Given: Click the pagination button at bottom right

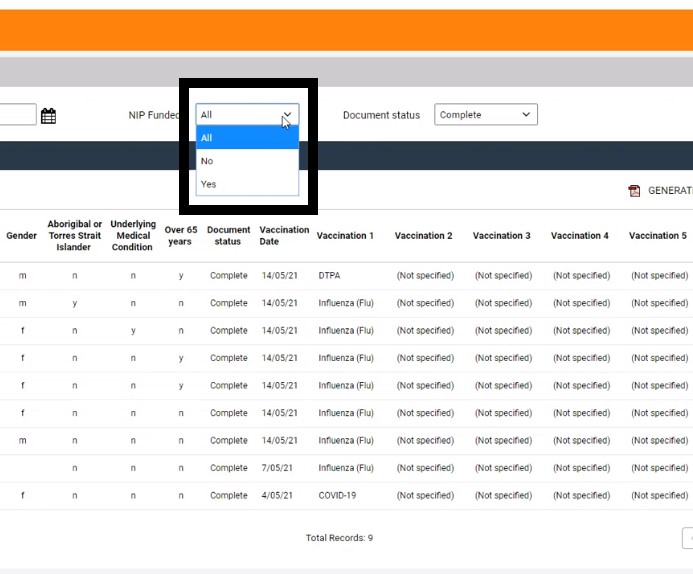Looking at the screenshot, I should coord(688,538).
